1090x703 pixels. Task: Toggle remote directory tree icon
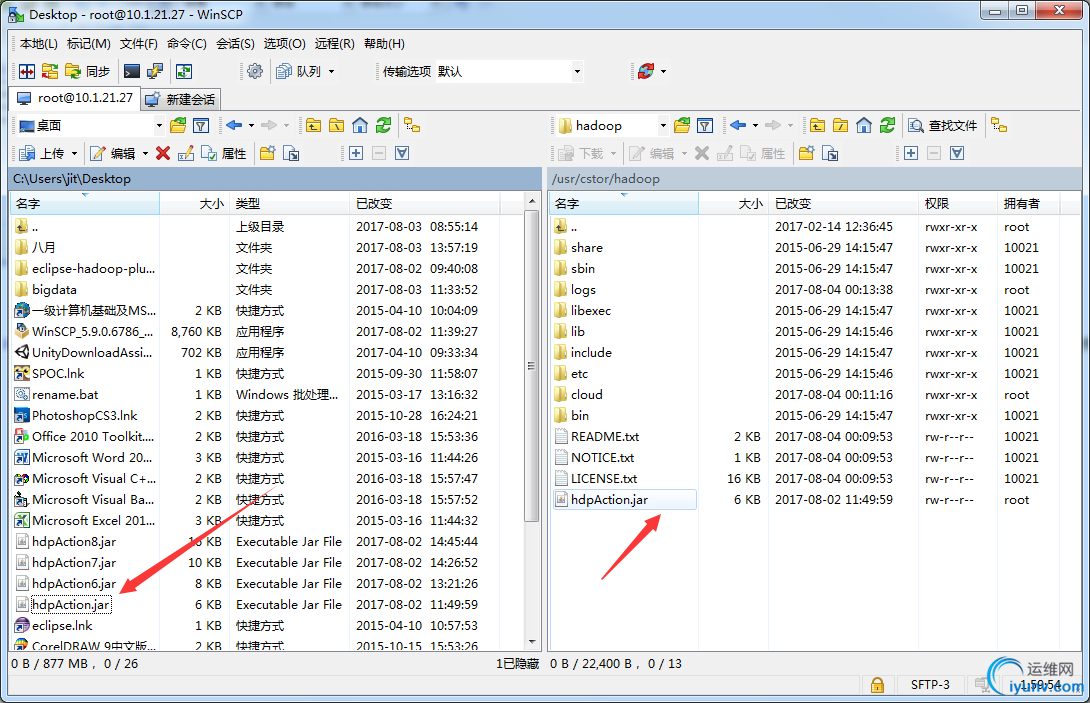point(1000,125)
